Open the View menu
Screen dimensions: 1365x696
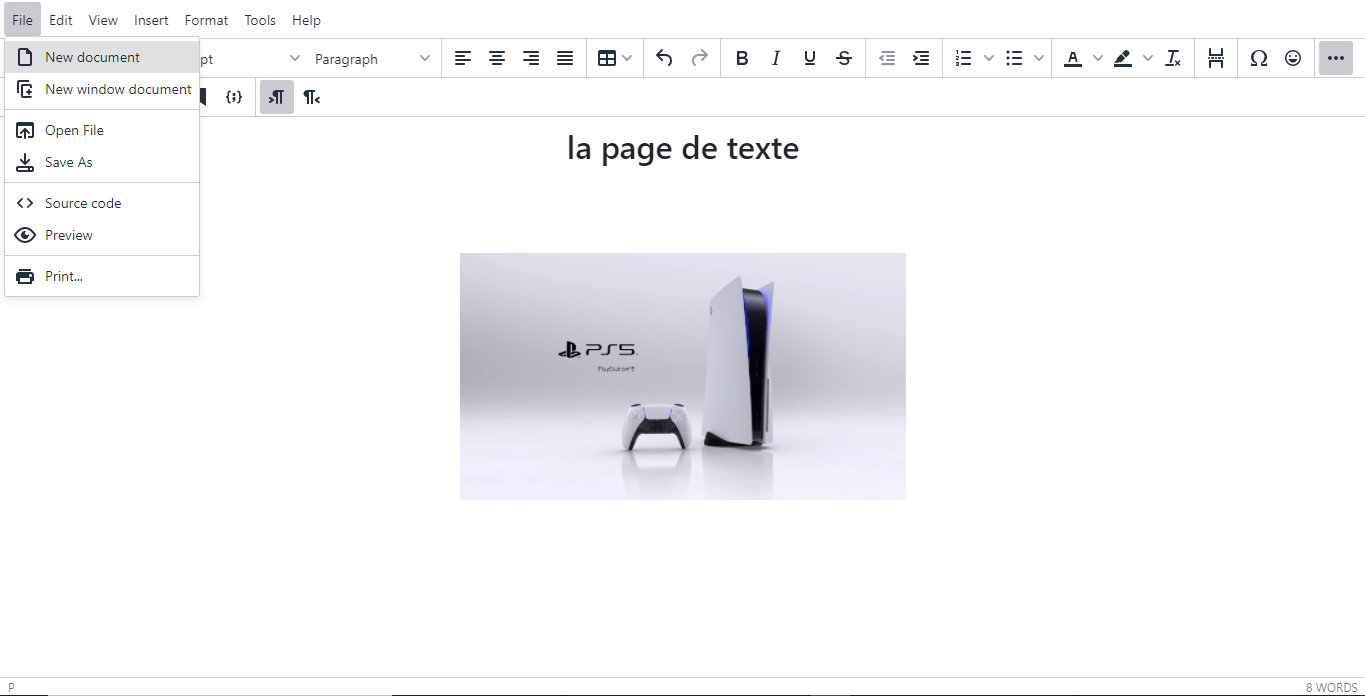coord(103,20)
